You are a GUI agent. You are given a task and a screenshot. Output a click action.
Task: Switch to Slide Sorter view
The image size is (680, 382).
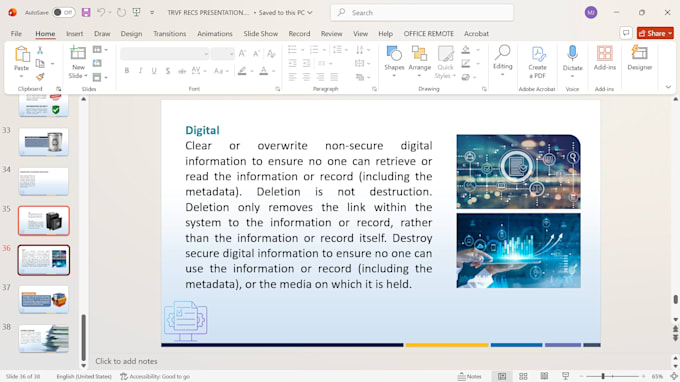(523, 376)
